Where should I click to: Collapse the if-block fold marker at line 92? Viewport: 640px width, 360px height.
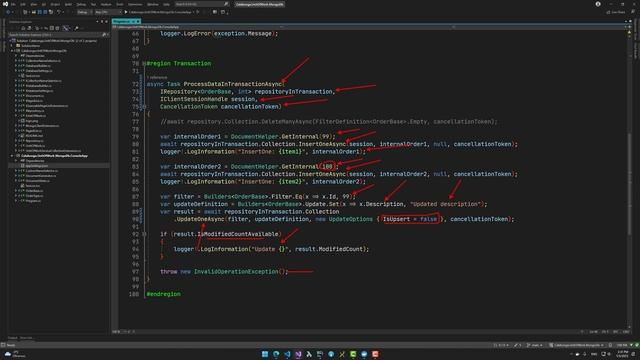pyautogui.click(x=144, y=234)
